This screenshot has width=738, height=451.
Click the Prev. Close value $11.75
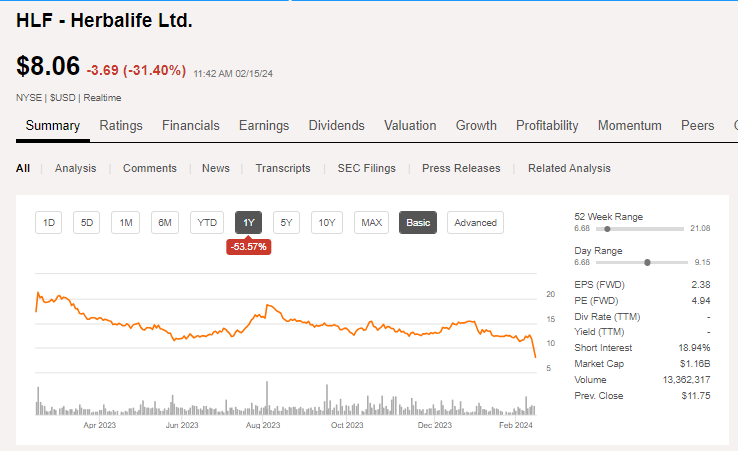point(696,396)
